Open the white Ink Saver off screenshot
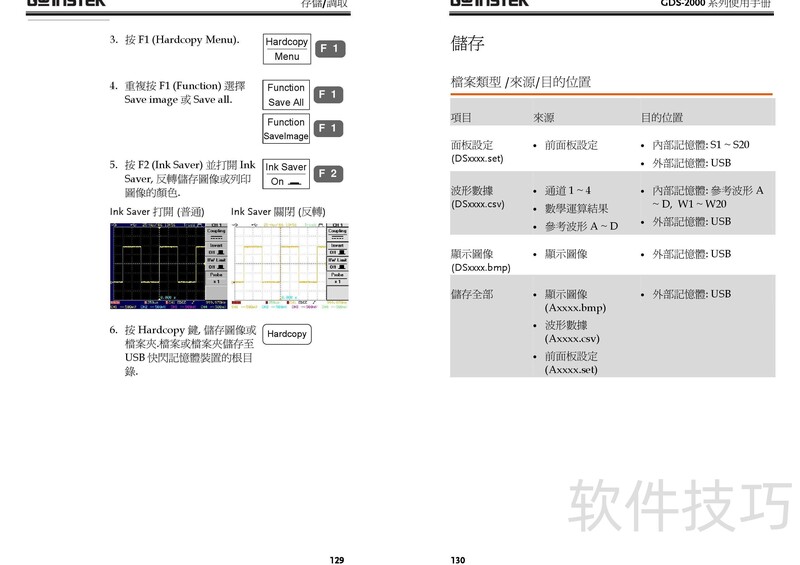 [x=289, y=264]
